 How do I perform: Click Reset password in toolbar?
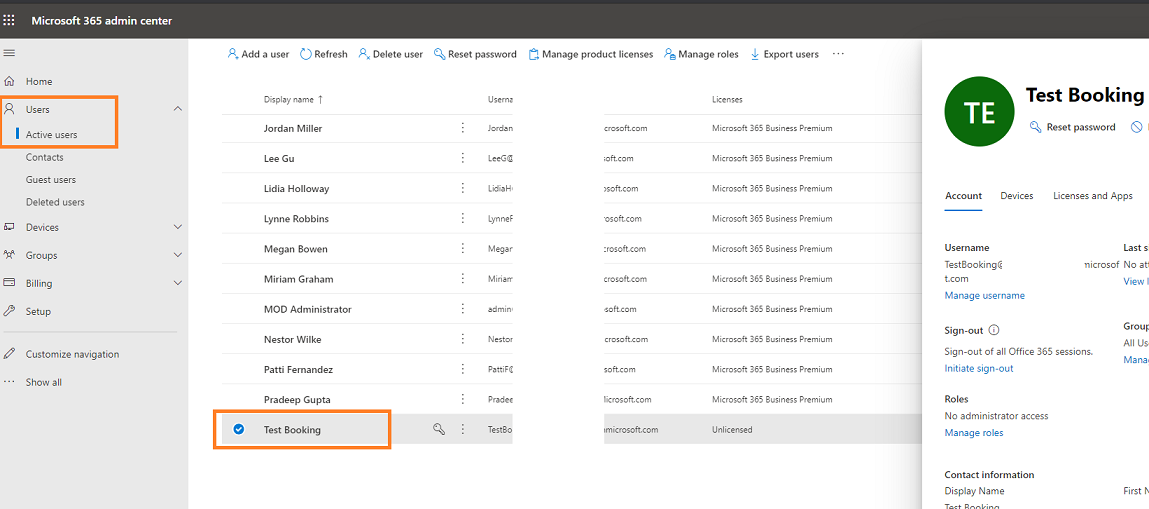475,54
